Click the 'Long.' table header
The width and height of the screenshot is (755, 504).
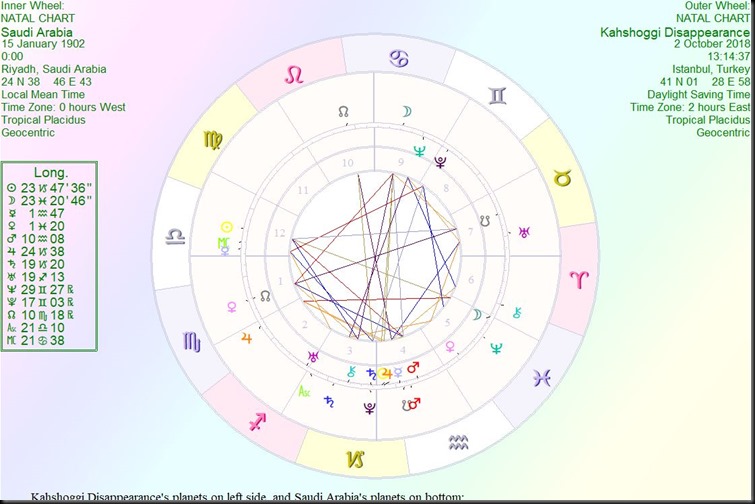pyautogui.click(x=51, y=173)
